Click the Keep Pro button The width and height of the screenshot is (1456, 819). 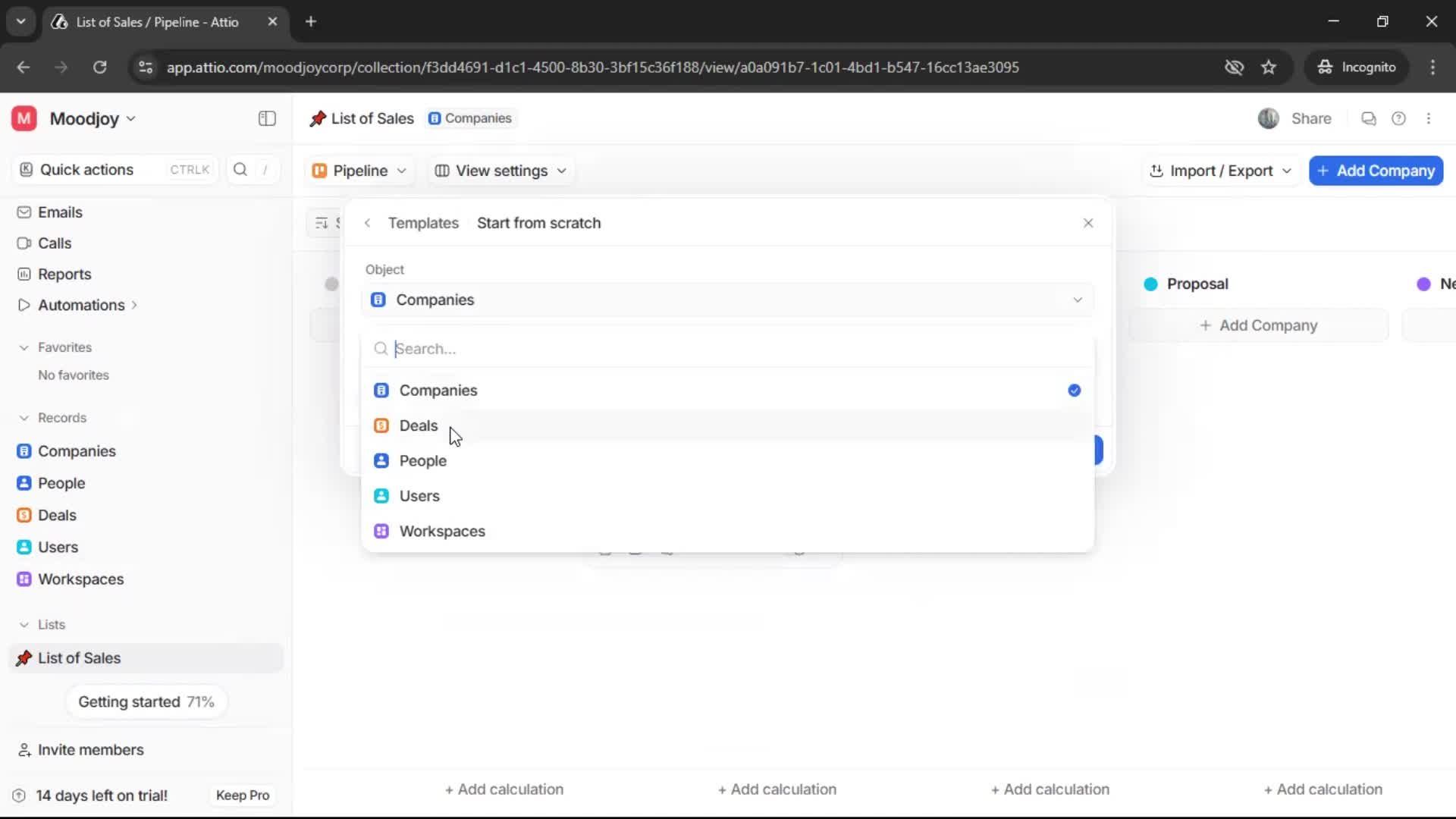coord(242,795)
